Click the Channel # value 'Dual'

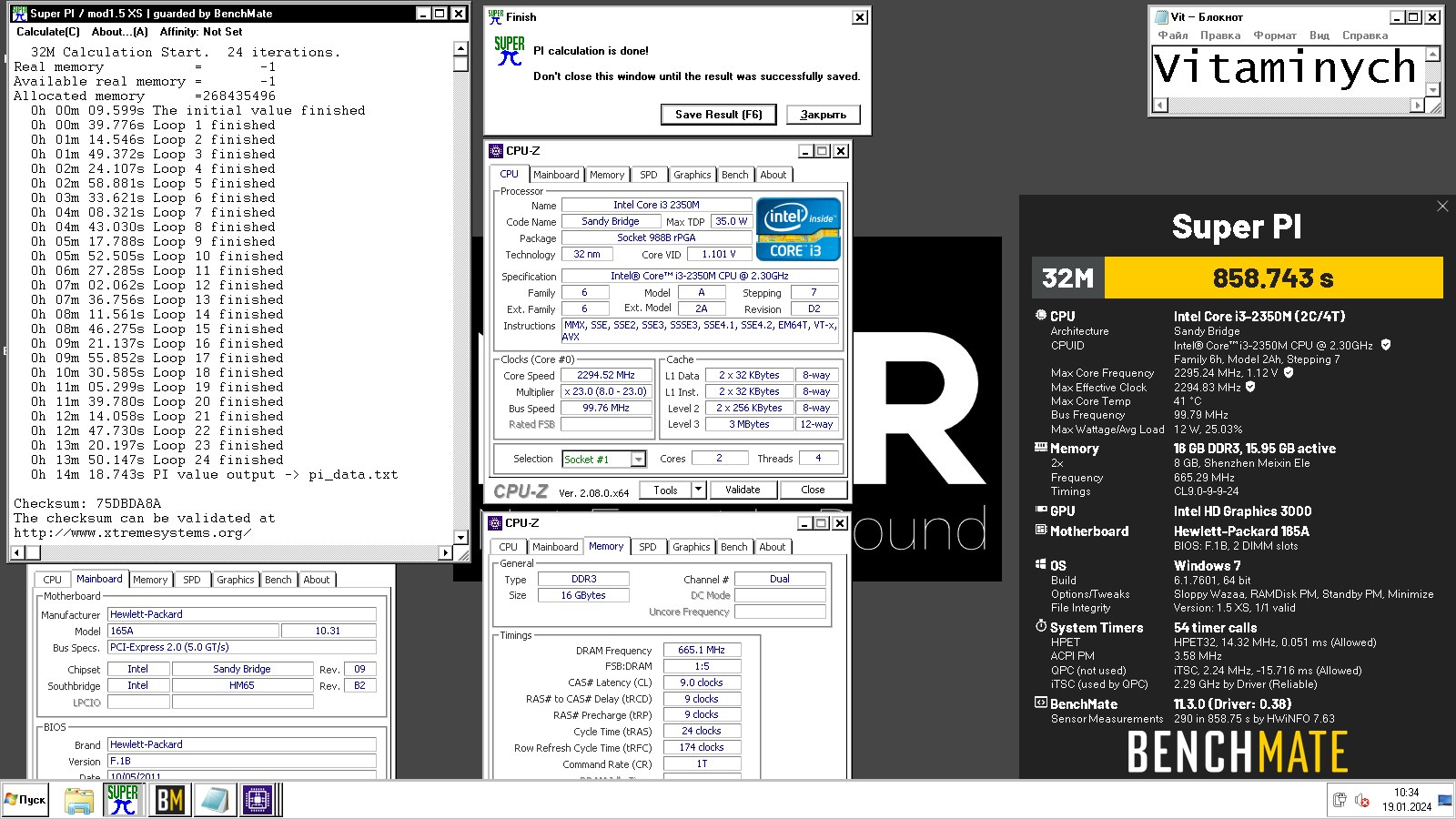click(780, 579)
